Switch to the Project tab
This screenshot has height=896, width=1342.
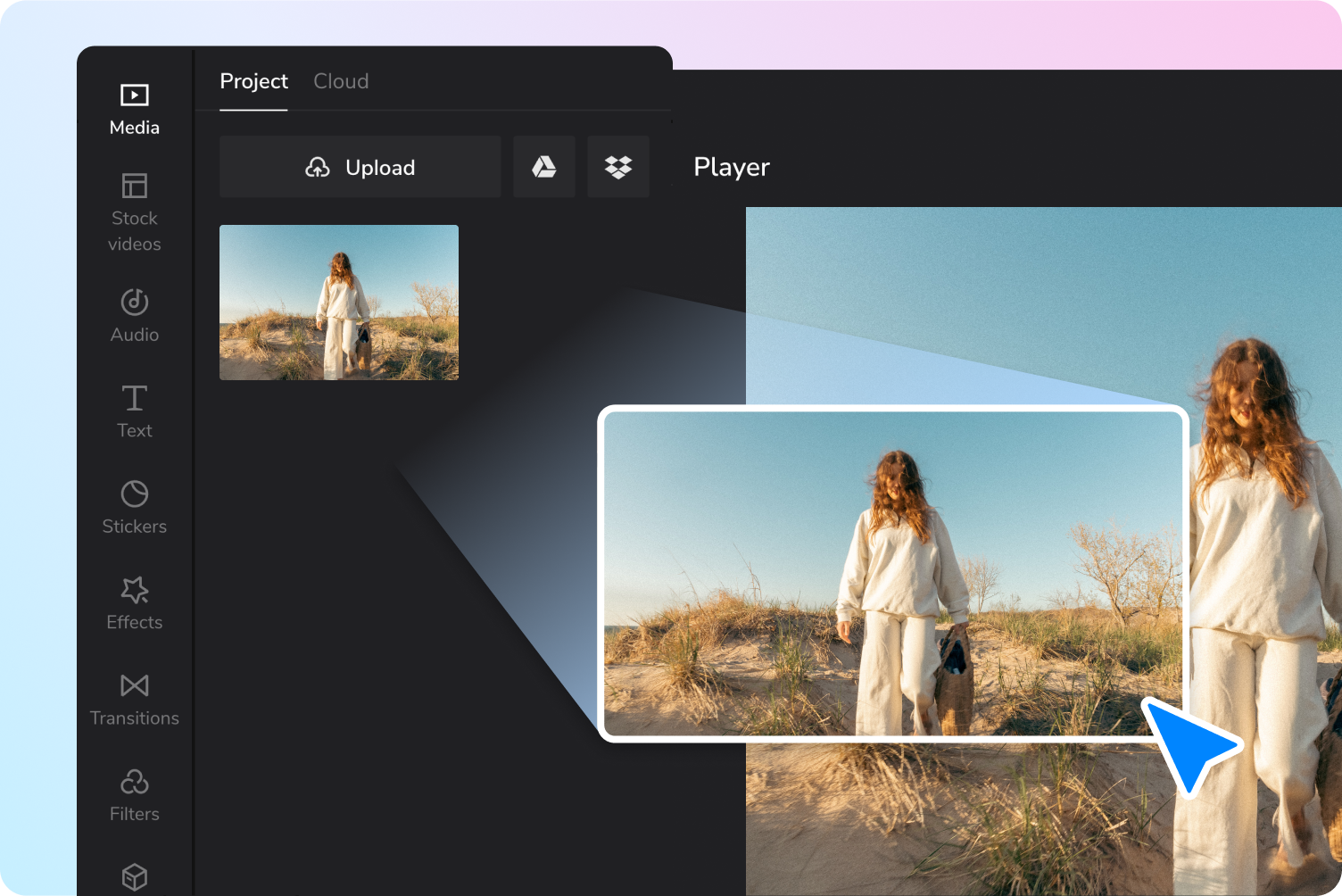tap(253, 81)
